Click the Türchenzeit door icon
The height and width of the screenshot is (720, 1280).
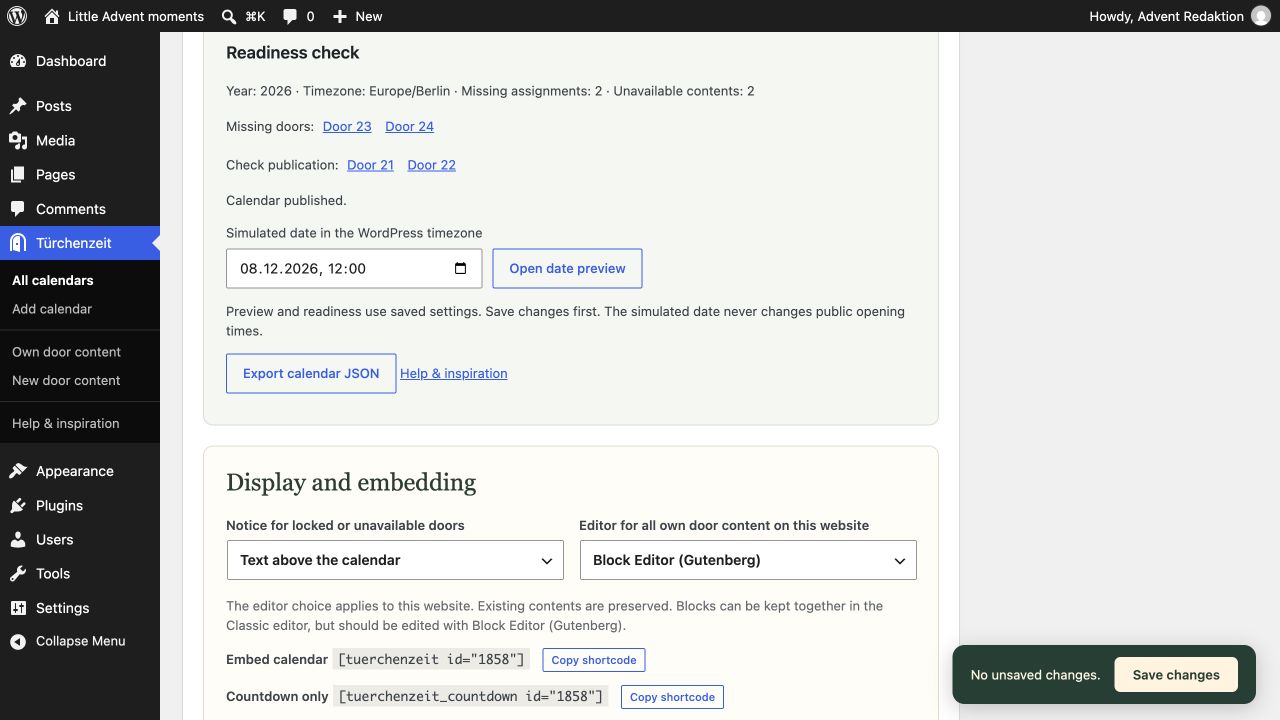tap(18, 243)
